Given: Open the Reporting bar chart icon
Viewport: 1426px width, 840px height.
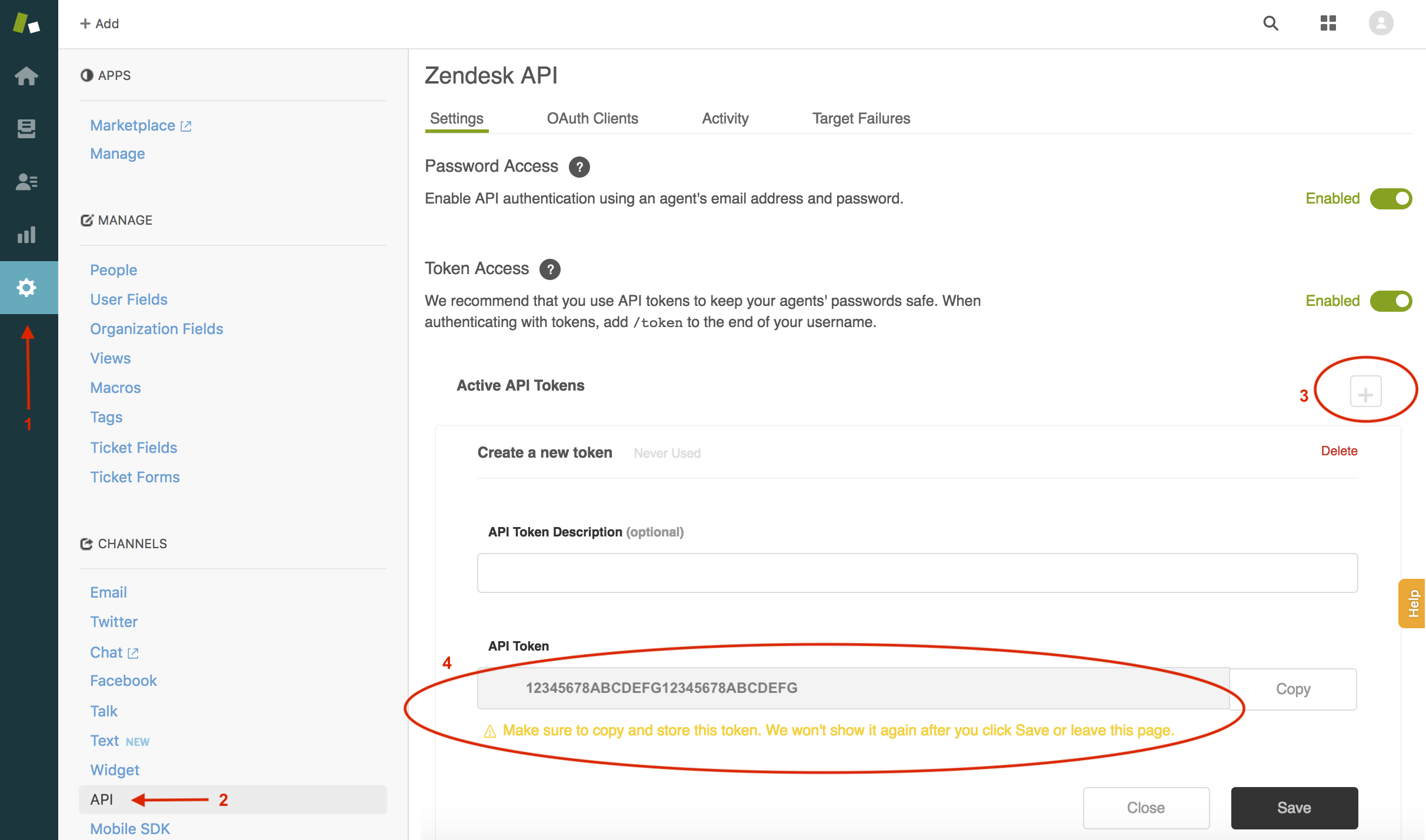Looking at the screenshot, I should click(26, 235).
